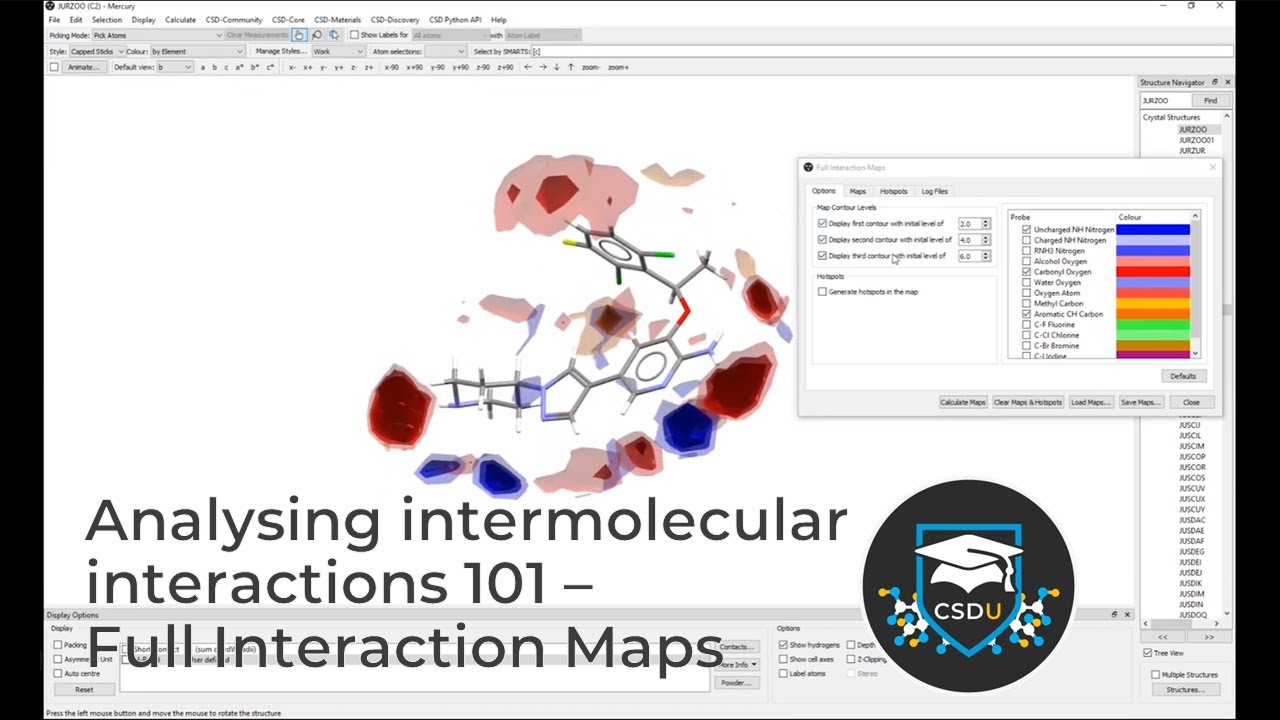
Task: Click the Select by SMARTS input field
Action: point(881,51)
